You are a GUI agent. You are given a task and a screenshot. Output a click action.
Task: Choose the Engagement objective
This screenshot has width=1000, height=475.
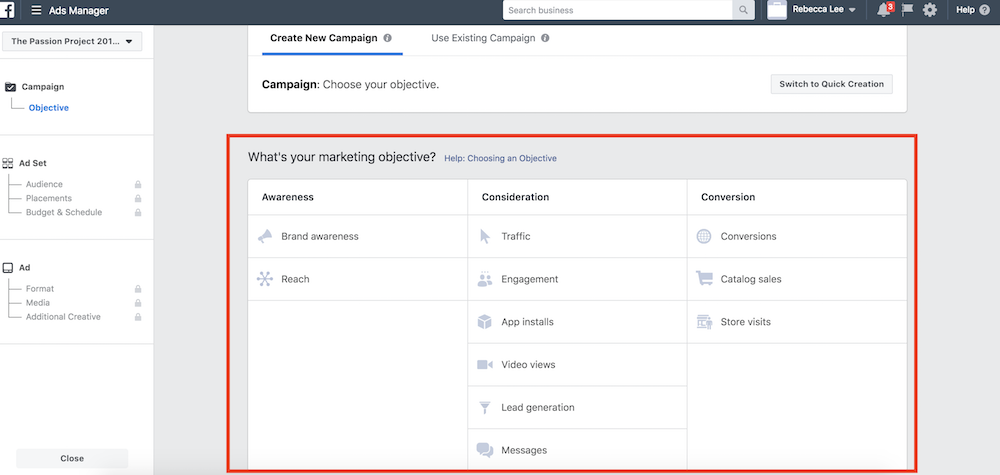[577, 279]
